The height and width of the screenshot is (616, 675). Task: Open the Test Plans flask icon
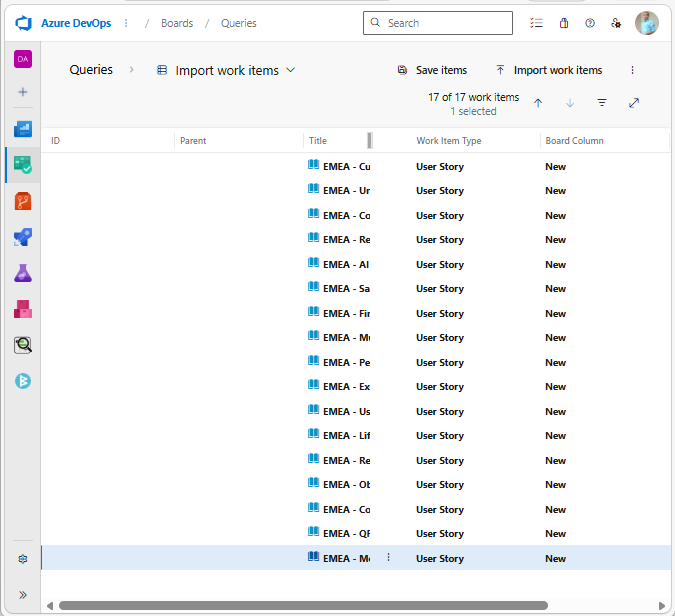[x=23, y=273]
